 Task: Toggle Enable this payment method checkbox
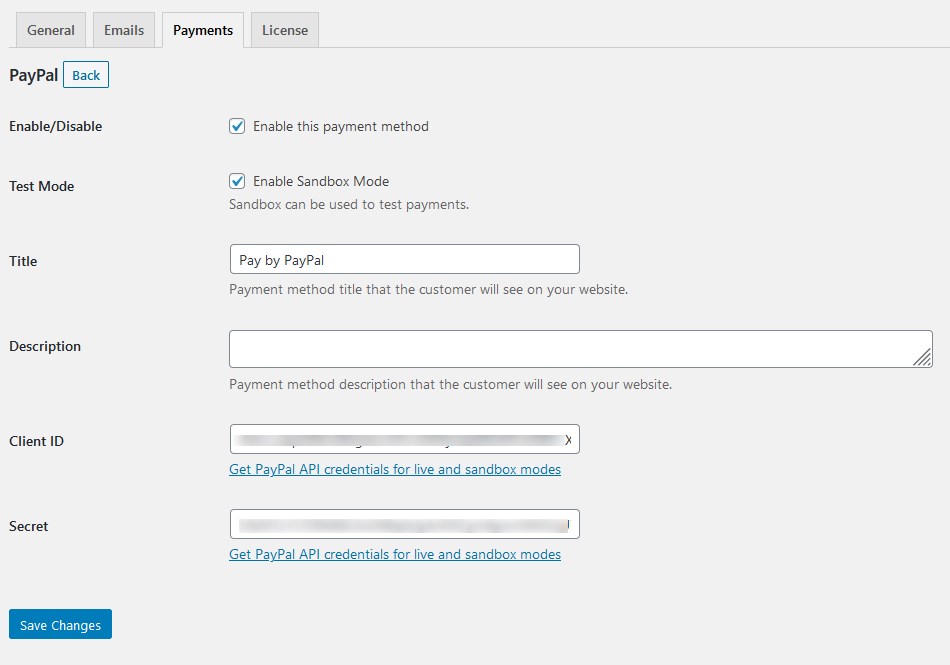(237, 126)
